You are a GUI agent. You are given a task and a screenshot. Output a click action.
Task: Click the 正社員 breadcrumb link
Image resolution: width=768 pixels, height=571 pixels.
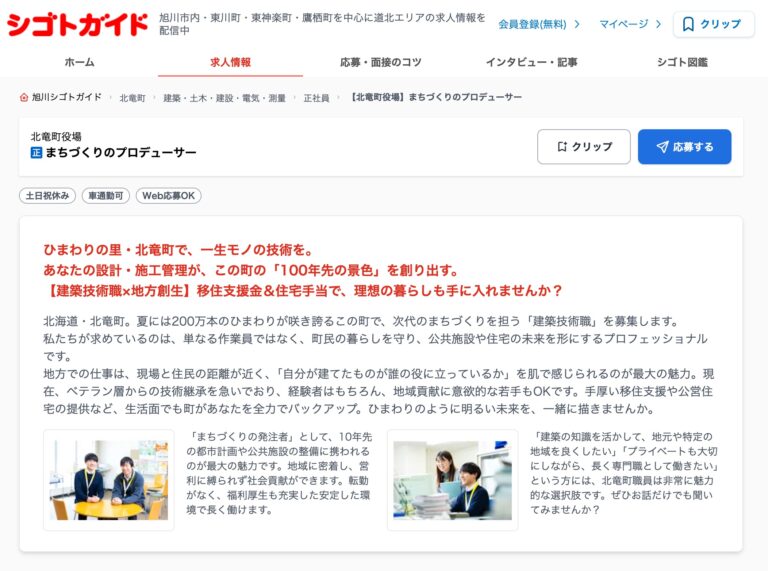pos(316,98)
